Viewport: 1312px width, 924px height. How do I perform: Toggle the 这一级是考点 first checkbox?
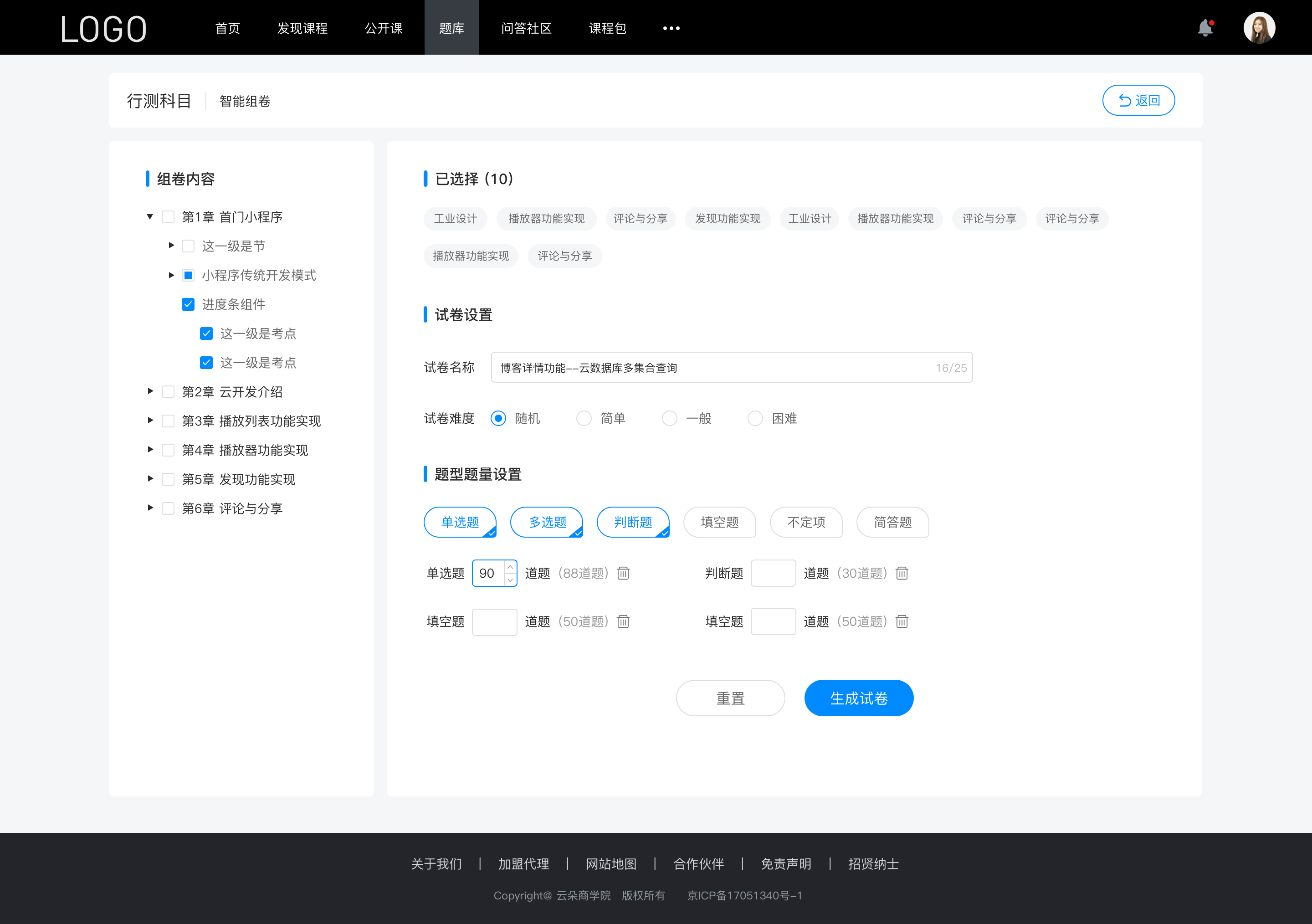206,333
